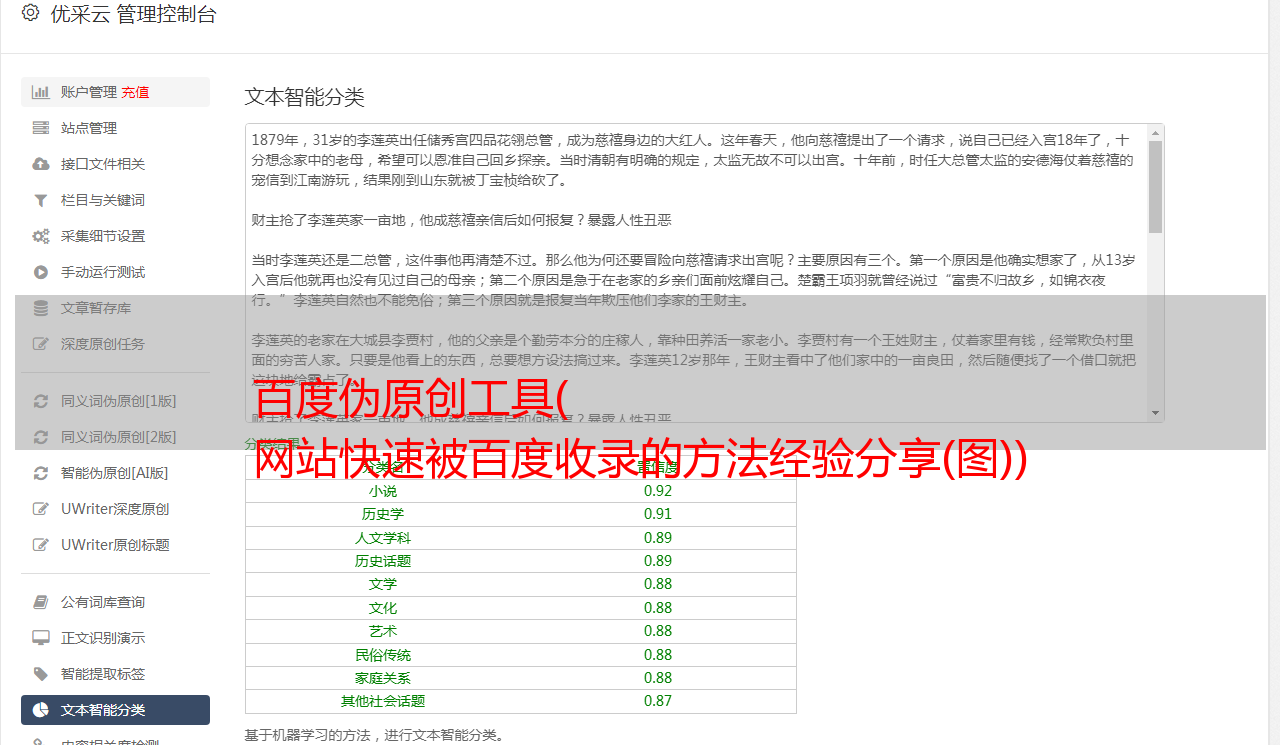The width and height of the screenshot is (1280, 745).
Task: Select 智能提取标签 in the sidebar
Action: (115, 674)
